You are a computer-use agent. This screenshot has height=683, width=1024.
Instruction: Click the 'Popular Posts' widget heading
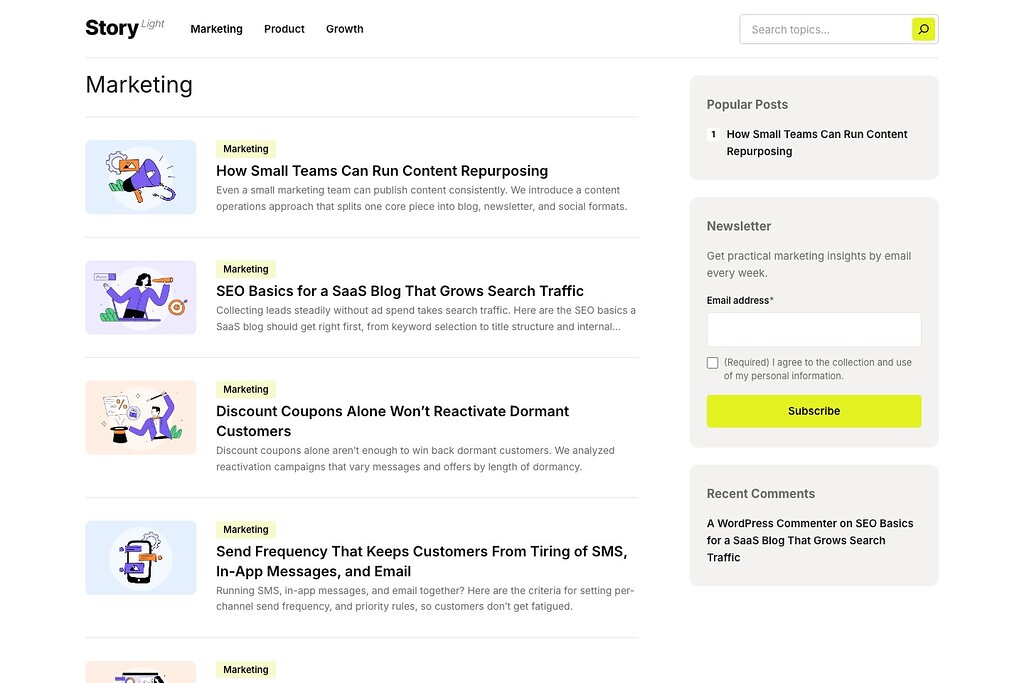click(747, 104)
